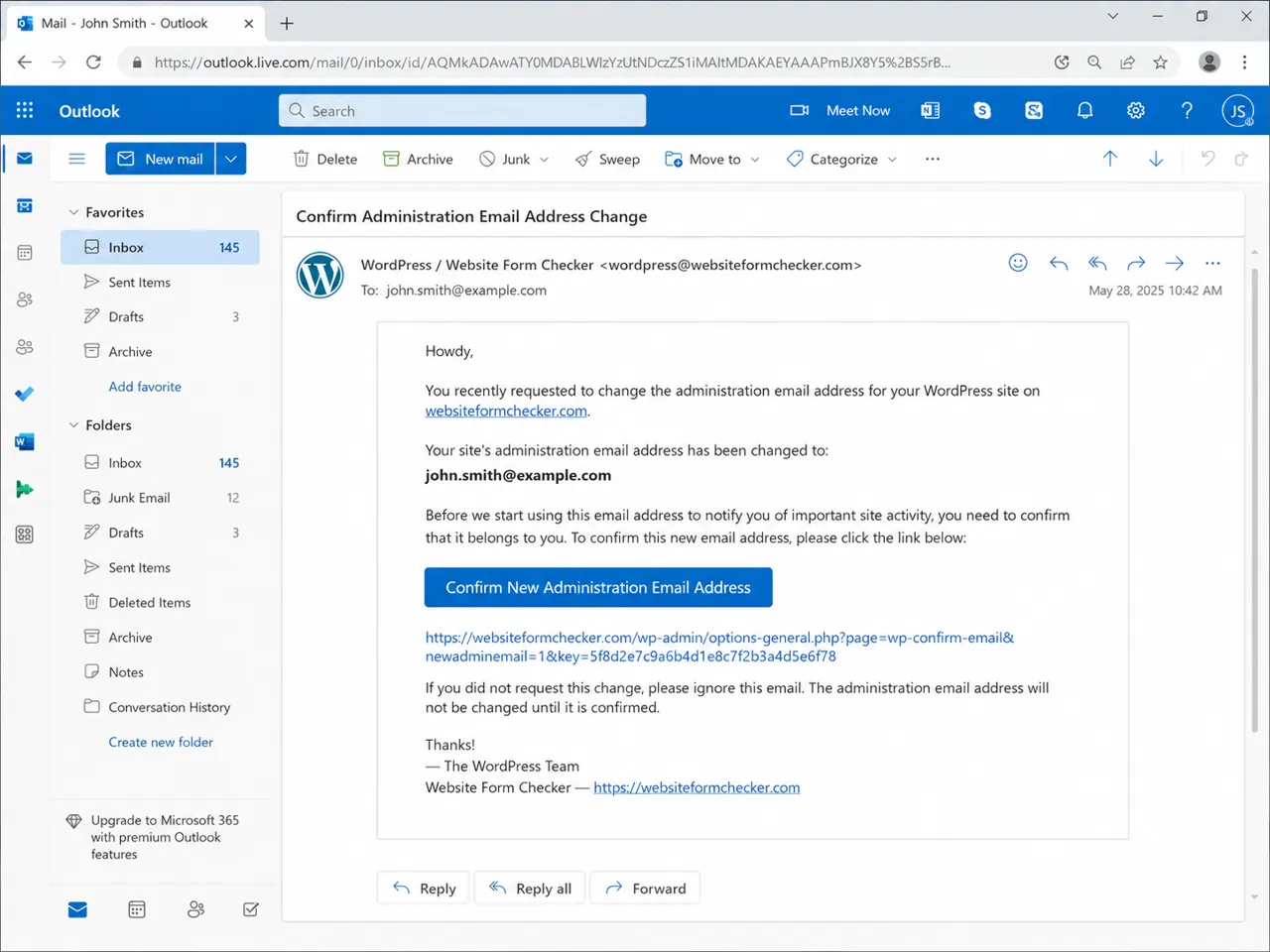Click Reply all button below message
1270x952 pixels.
530,889
